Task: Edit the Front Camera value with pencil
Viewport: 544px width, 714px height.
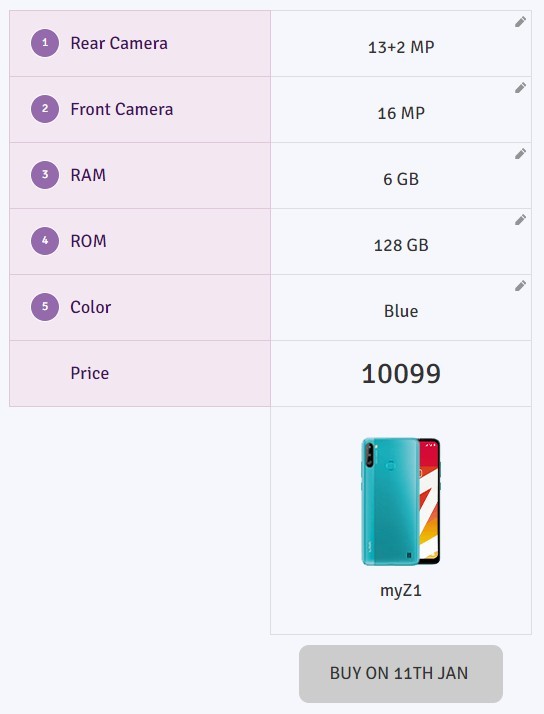Action: (x=520, y=88)
